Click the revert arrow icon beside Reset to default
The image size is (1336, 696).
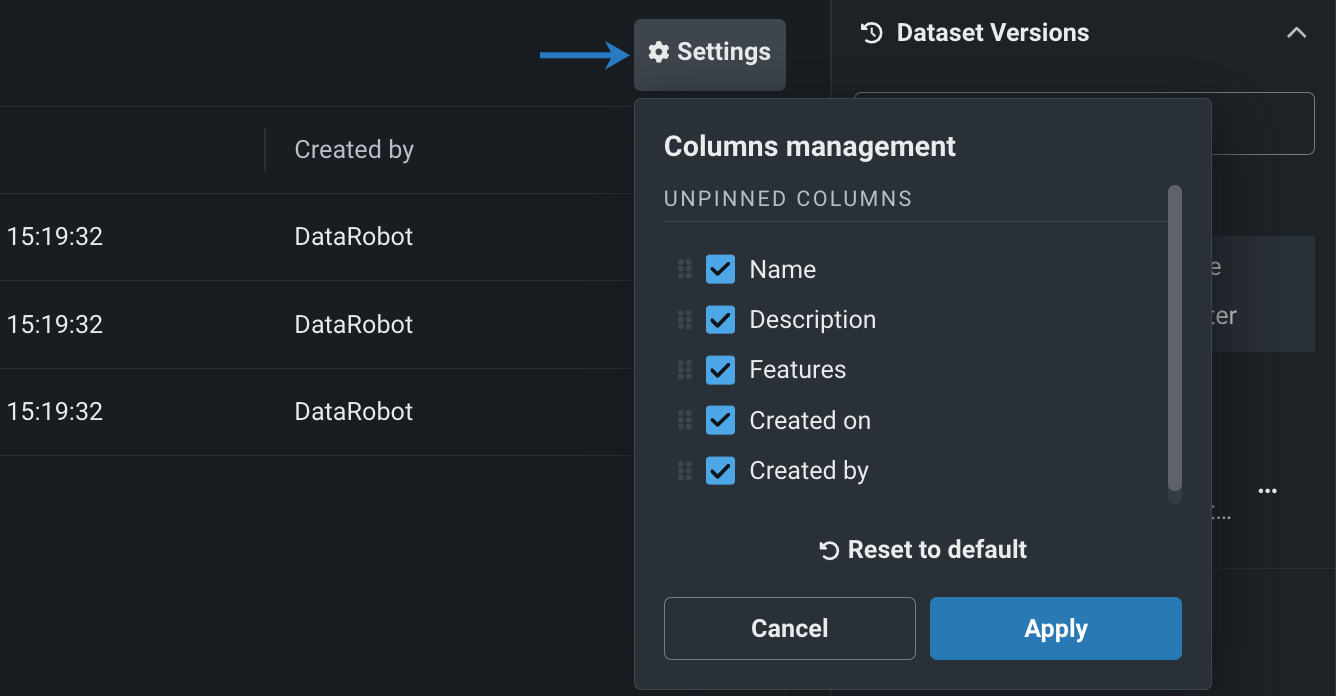(x=827, y=549)
